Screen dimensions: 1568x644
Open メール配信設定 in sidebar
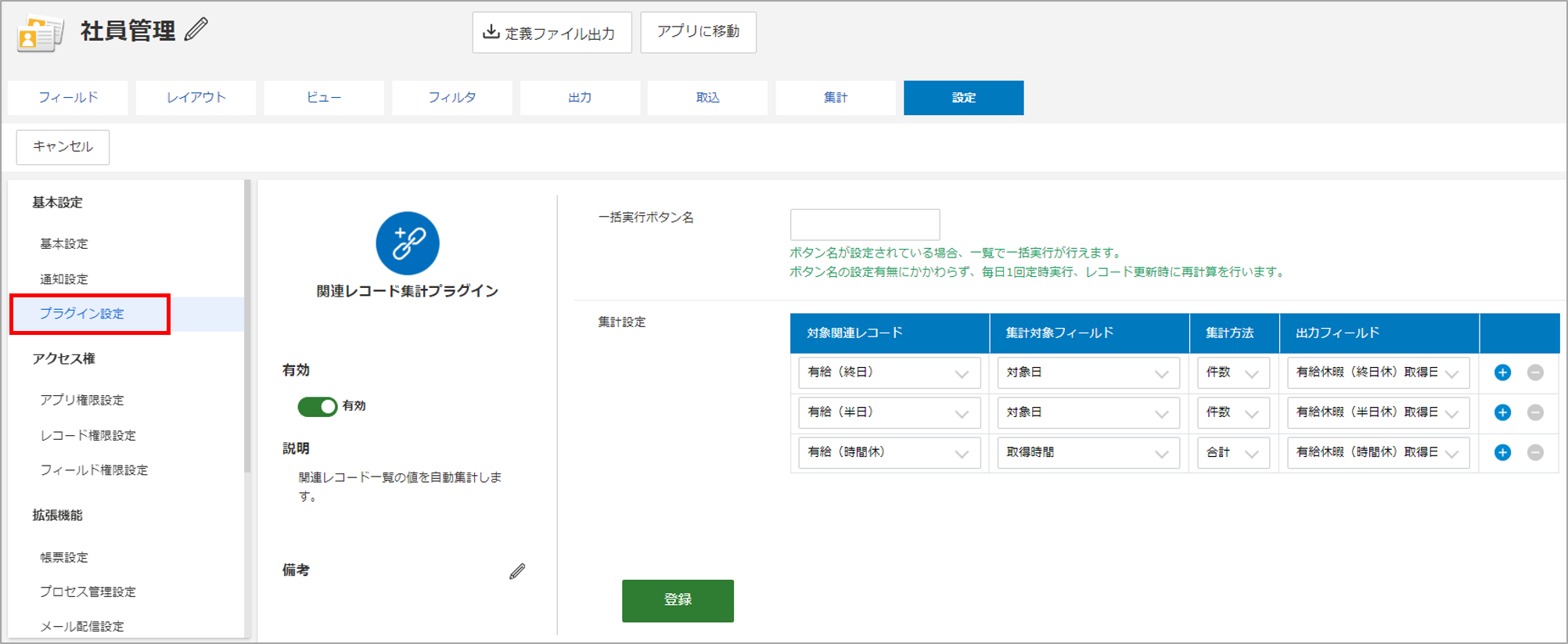82,627
